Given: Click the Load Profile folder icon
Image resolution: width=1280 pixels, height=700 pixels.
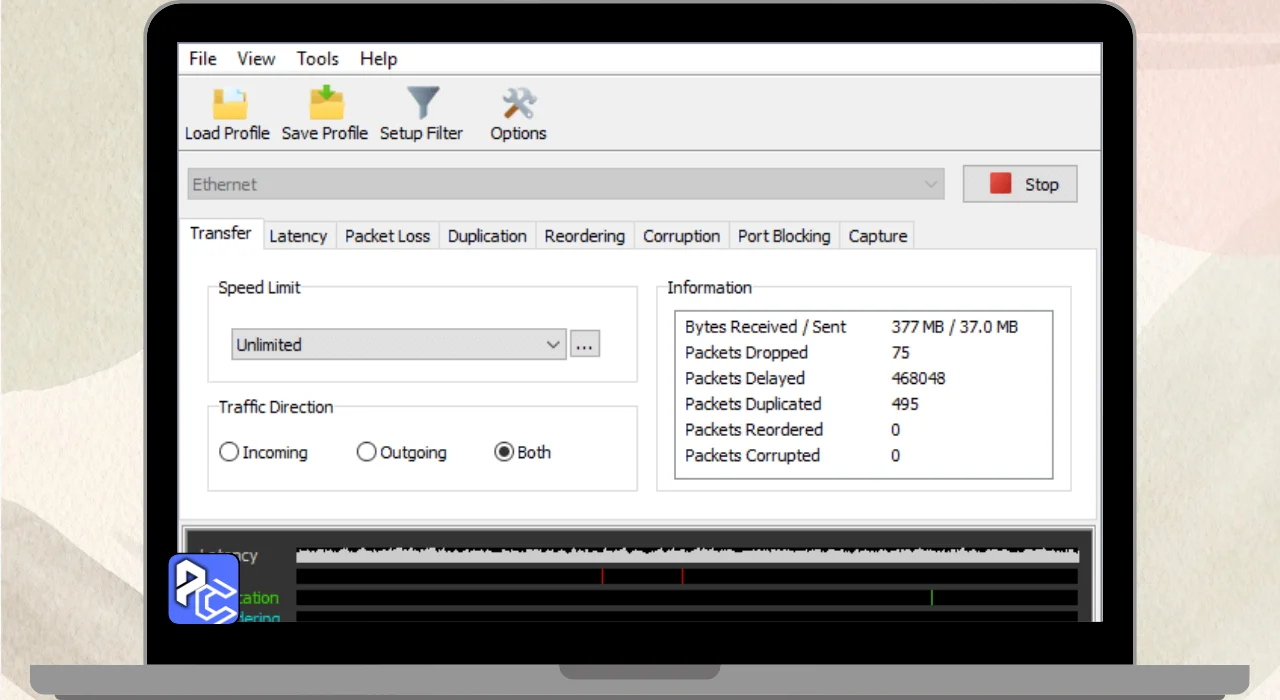Looking at the screenshot, I should (x=228, y=104).
